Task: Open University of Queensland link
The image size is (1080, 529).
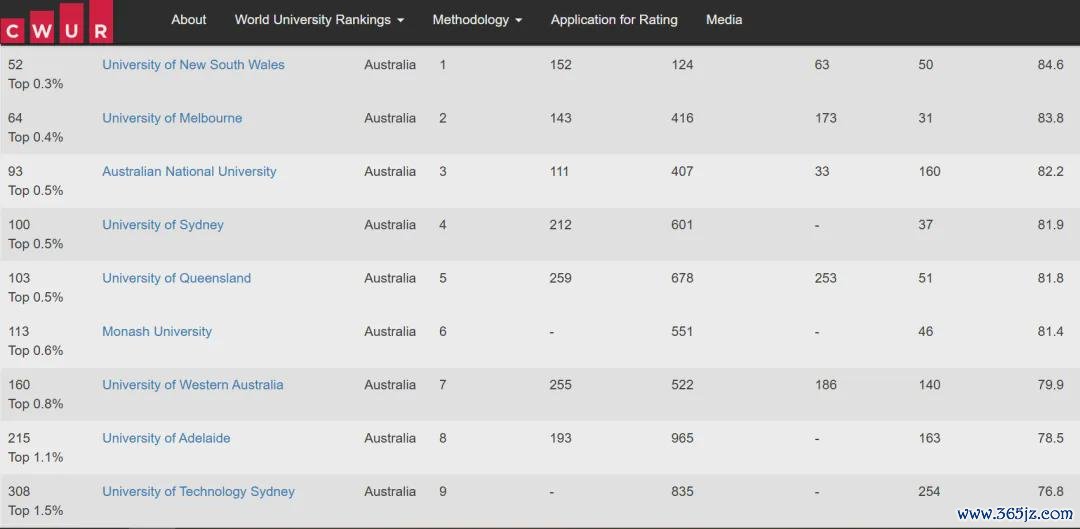Action: (177, 278)
